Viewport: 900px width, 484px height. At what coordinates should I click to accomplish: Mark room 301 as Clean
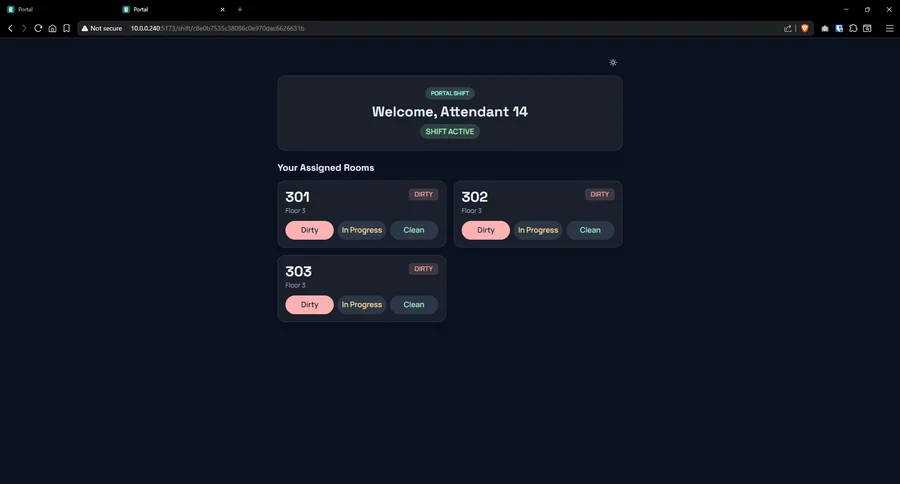click(414, 230)
